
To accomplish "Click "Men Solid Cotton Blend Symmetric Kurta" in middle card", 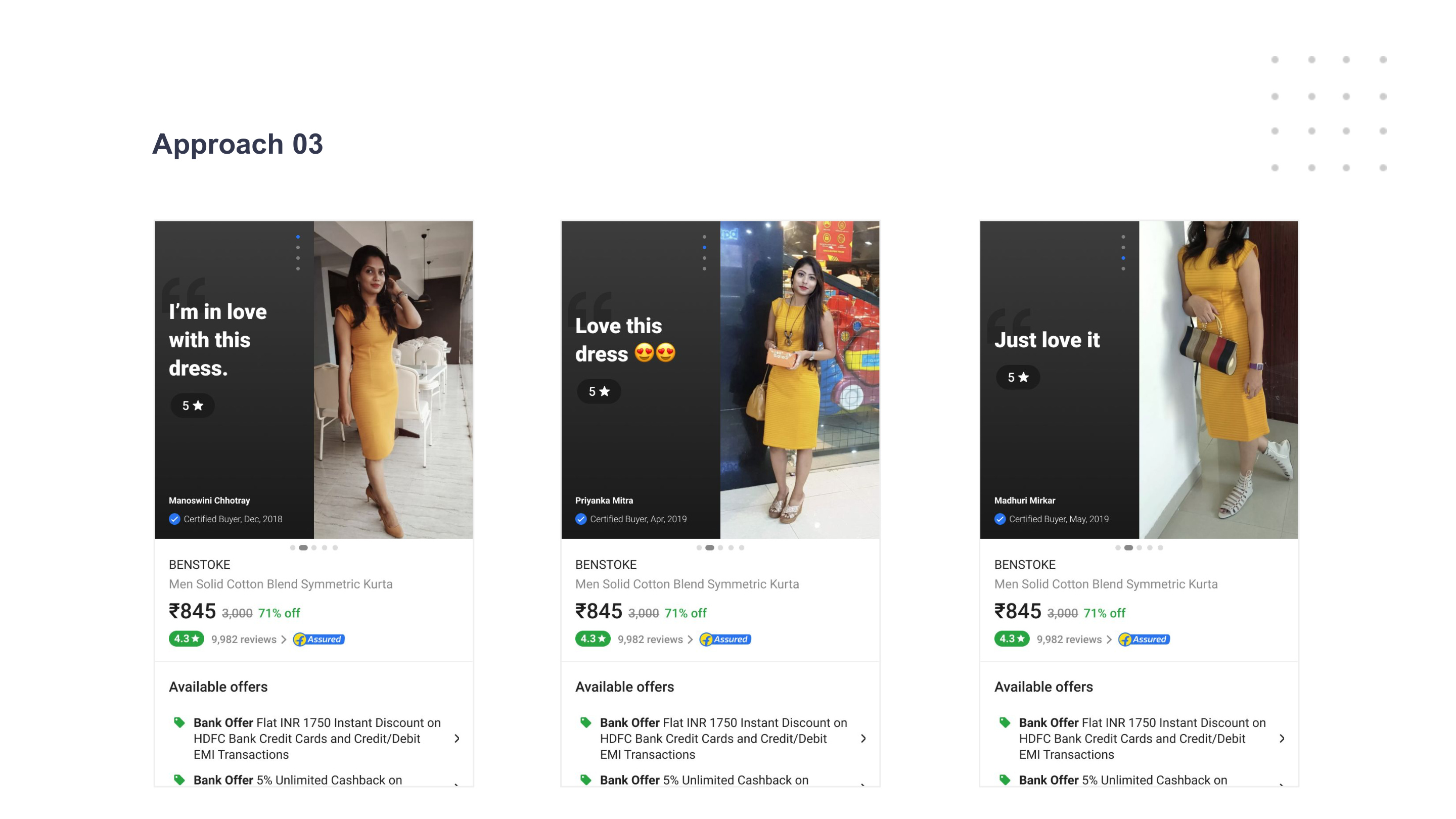I will click(x=687, y=584).
